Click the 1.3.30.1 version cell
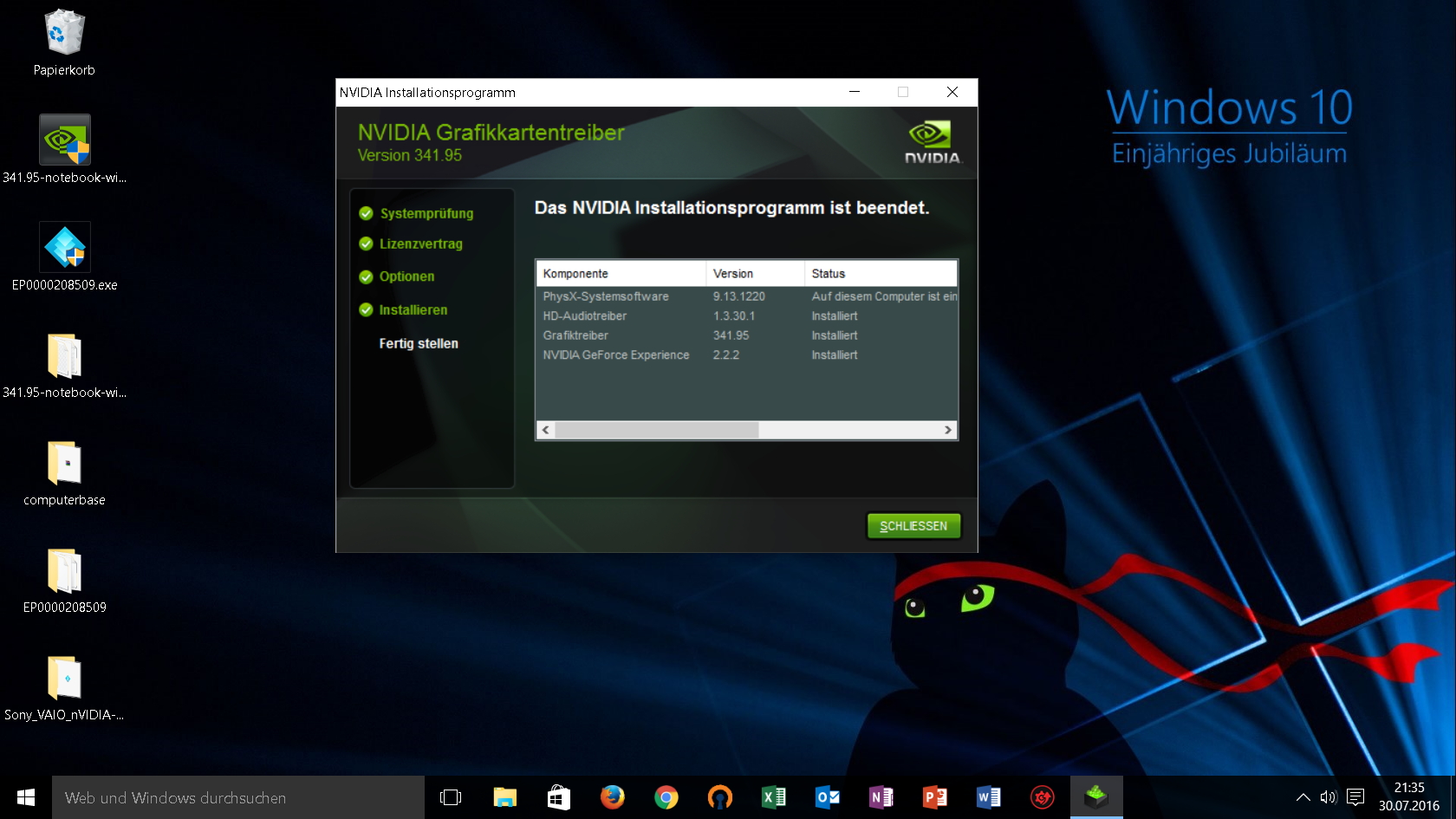 click(734, 316)
